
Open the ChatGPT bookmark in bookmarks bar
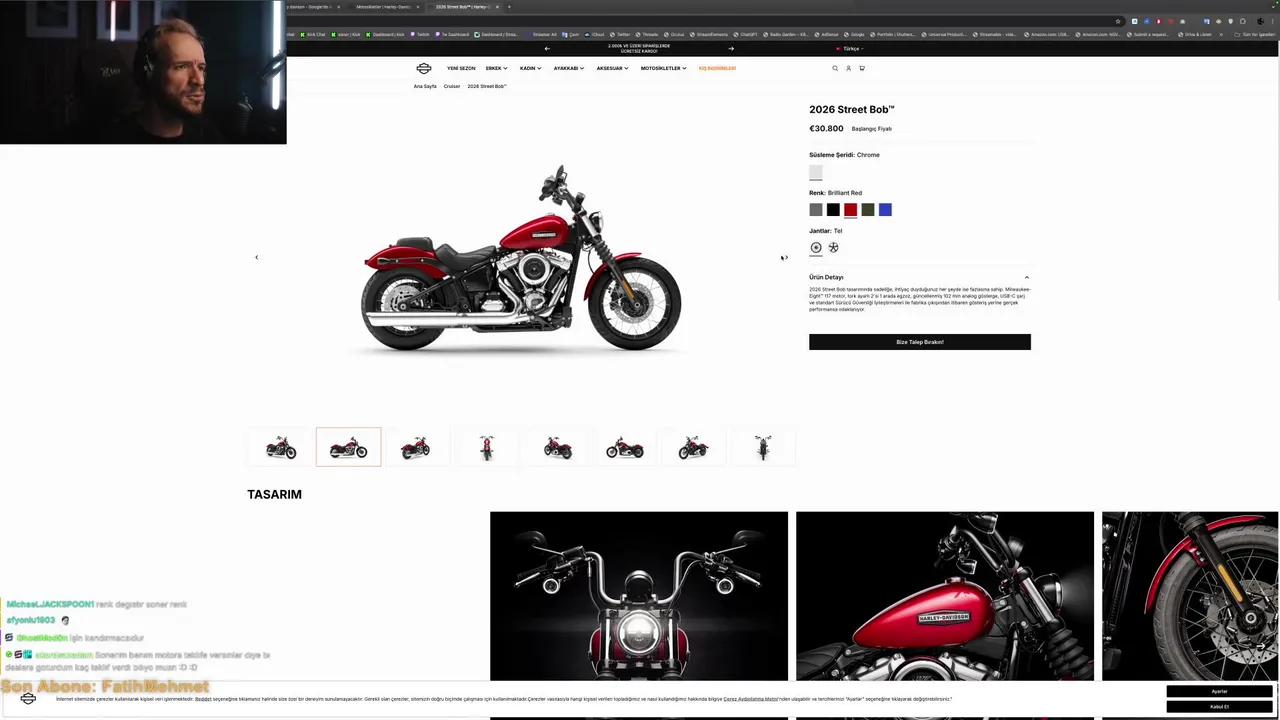click(746, 34)
